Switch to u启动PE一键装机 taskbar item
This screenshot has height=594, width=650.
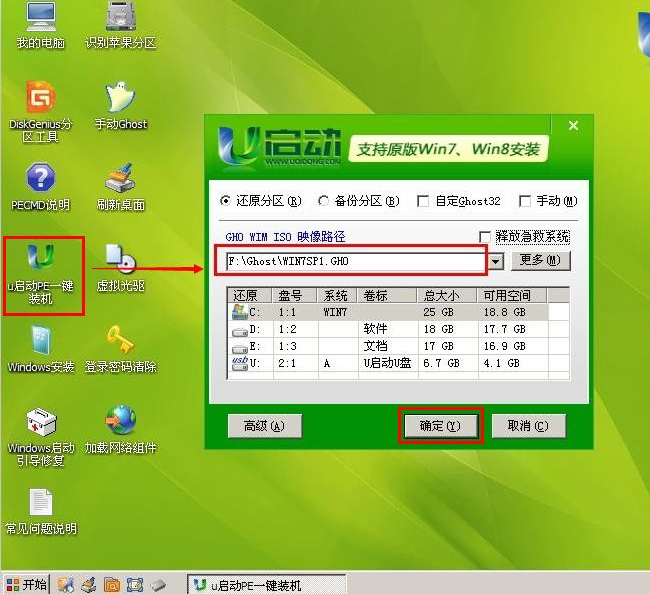266,585
